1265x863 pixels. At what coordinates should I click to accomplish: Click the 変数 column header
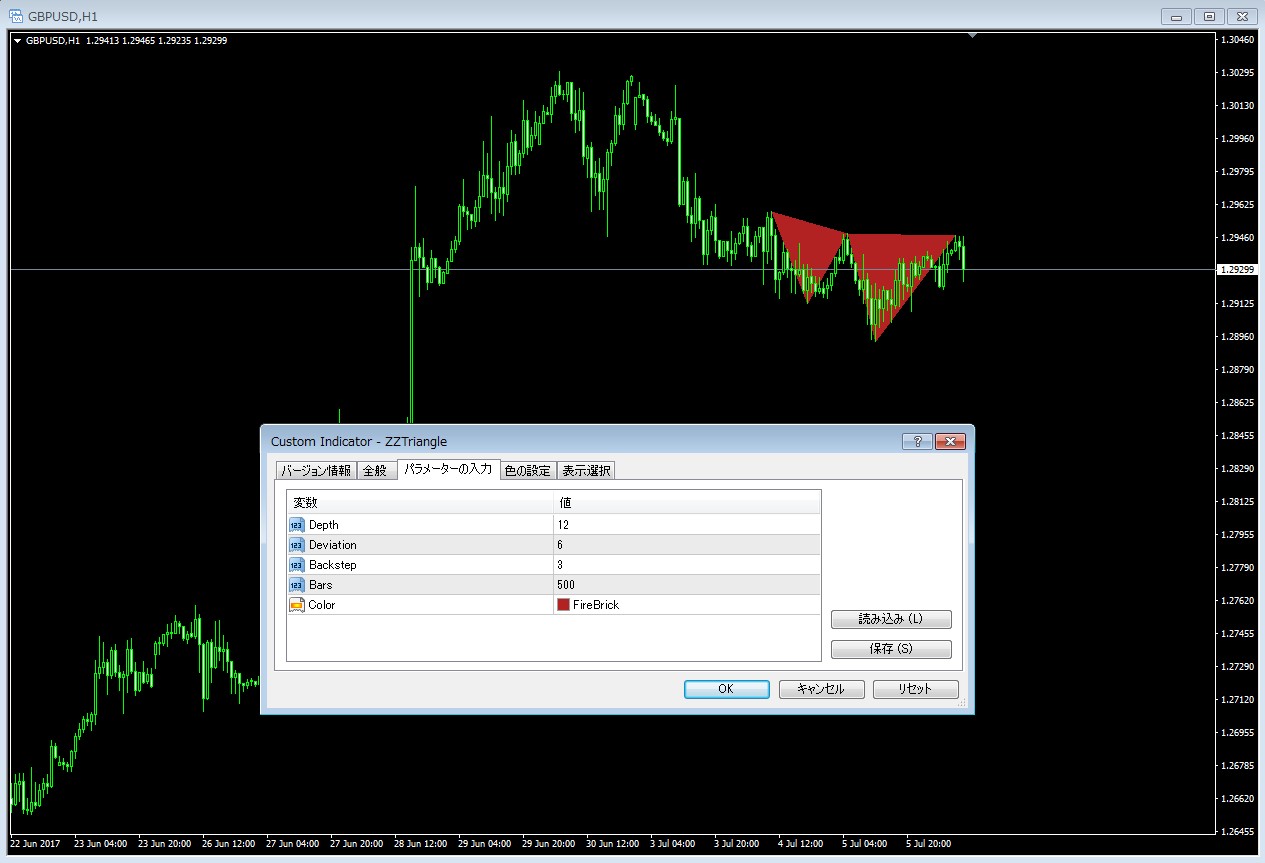pos(420,502)
